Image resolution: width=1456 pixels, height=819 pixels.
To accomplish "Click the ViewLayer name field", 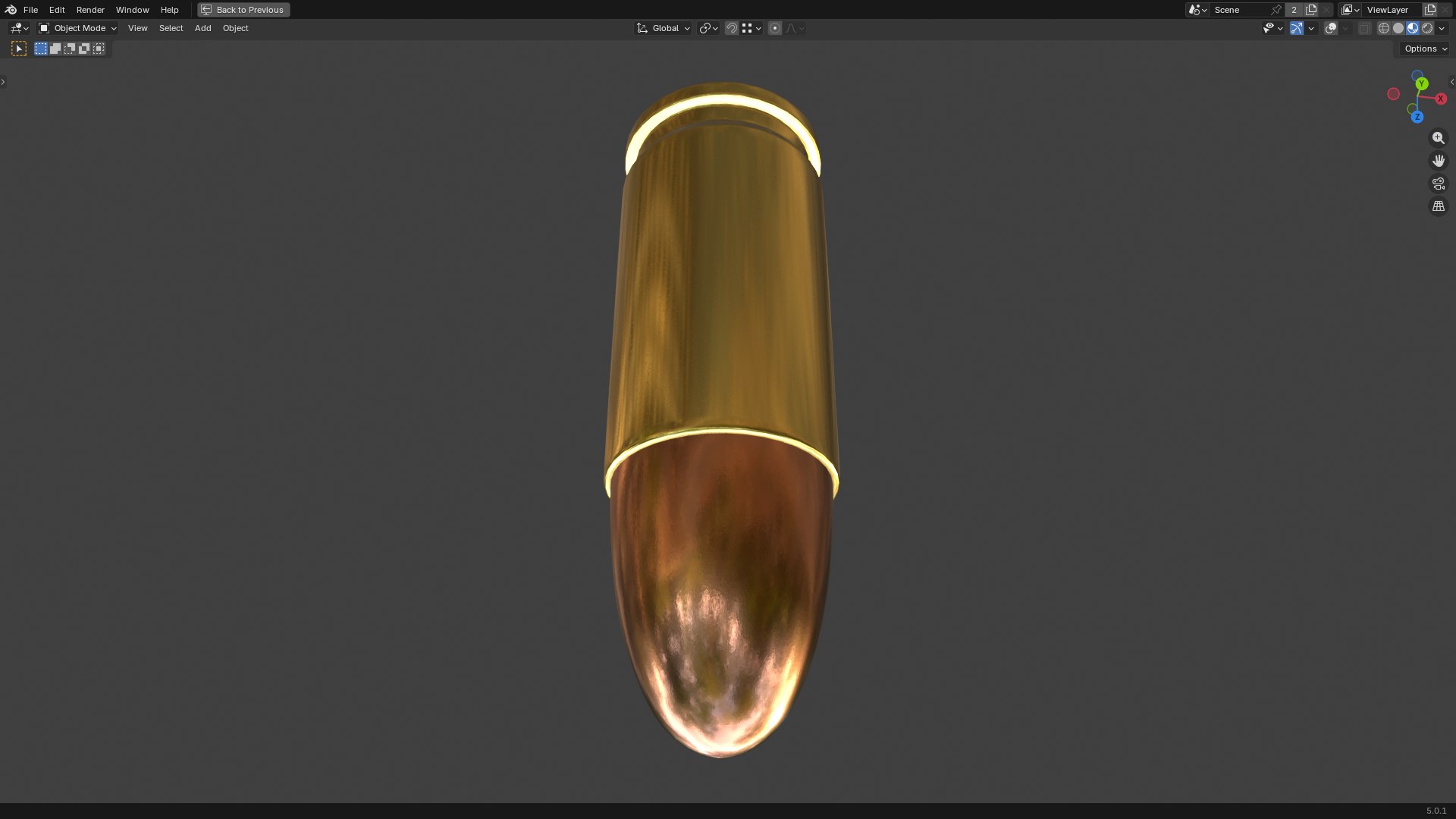I will point(1392,10).
